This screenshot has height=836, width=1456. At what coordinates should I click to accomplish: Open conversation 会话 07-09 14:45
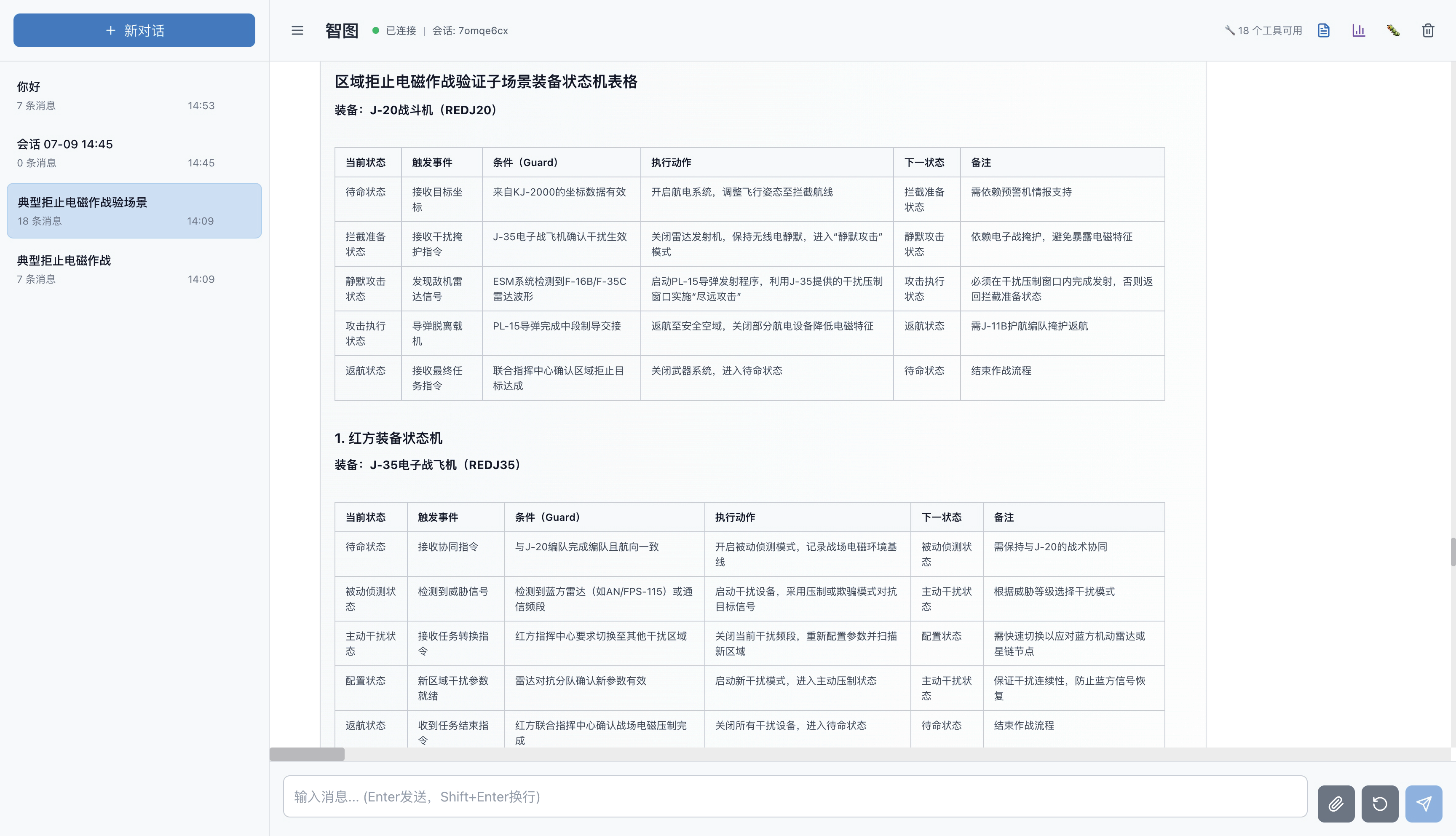pos(134,153)
